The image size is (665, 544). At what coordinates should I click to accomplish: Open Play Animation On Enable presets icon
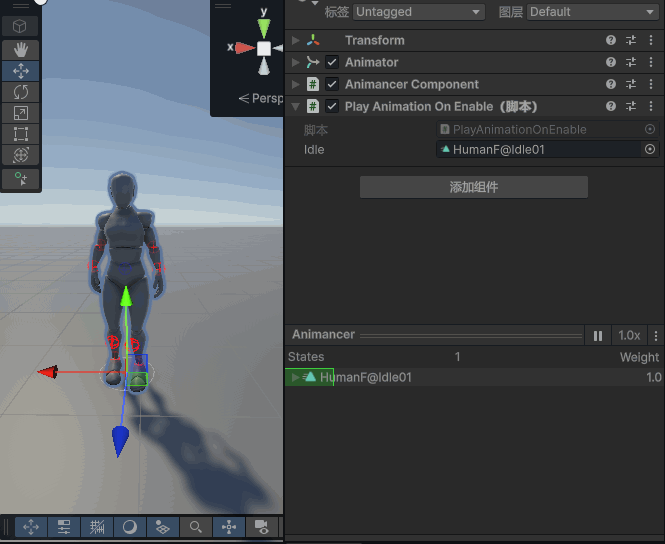tap(631, 106)
